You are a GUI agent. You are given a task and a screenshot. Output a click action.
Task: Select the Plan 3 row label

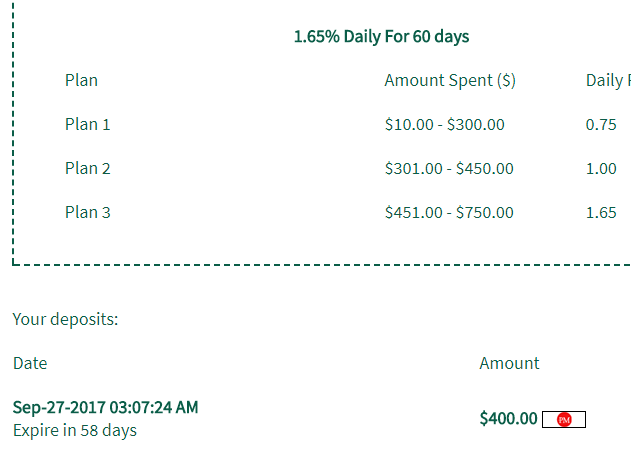click(x=88, y=213)
